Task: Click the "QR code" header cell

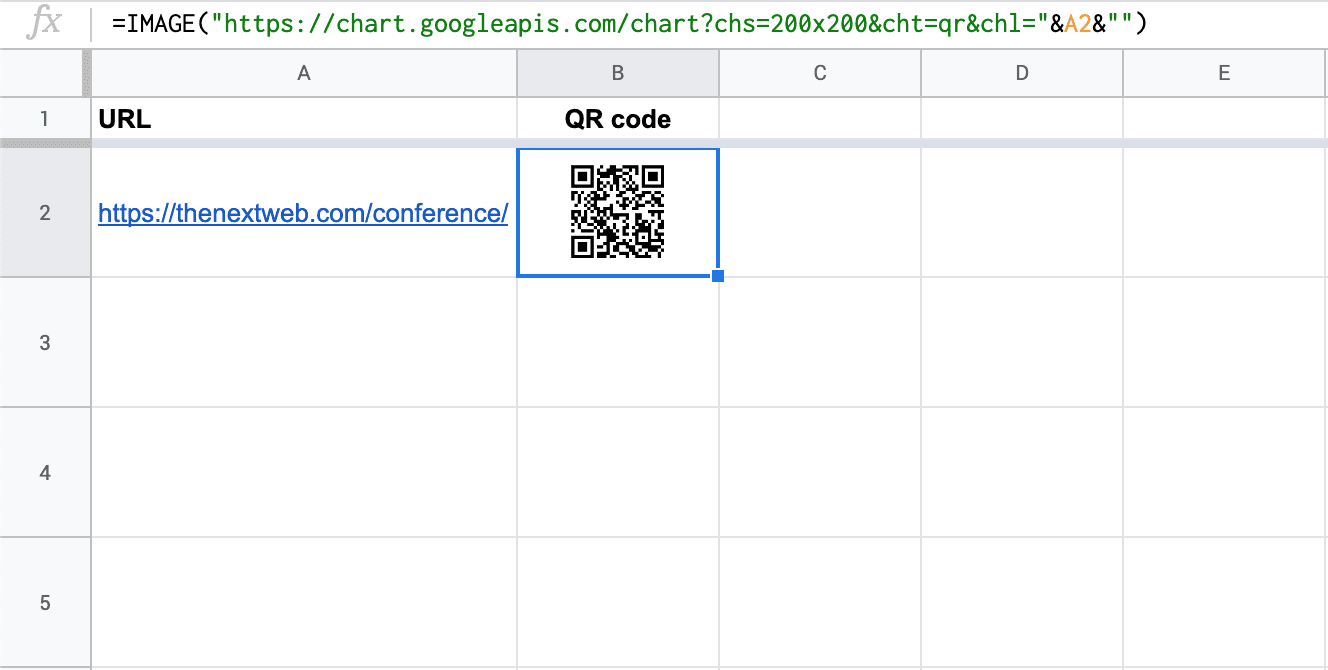Action: [618, 120]
